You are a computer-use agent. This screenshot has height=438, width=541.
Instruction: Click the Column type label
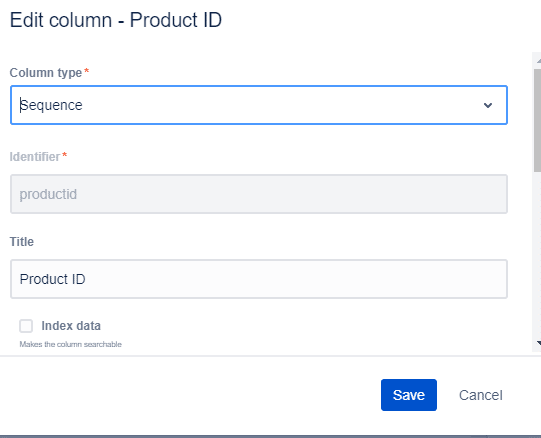coord(46,73)
